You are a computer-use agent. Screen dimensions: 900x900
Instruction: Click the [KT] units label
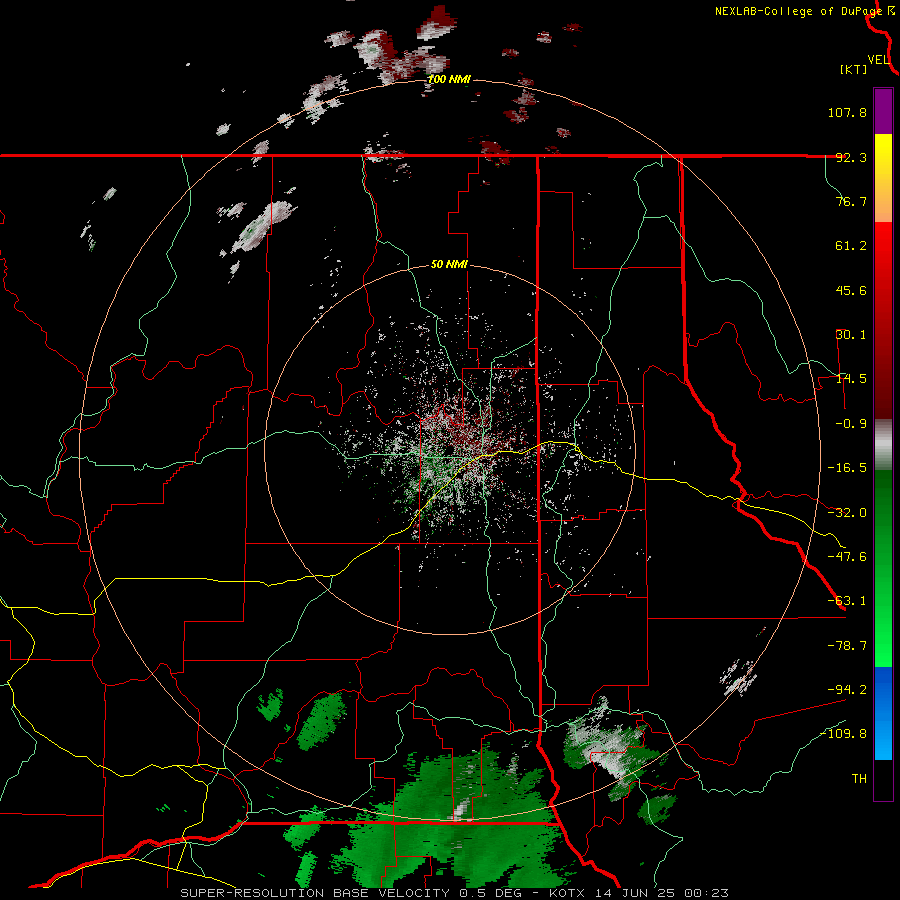pyautogui.click(x=854, y=69)
